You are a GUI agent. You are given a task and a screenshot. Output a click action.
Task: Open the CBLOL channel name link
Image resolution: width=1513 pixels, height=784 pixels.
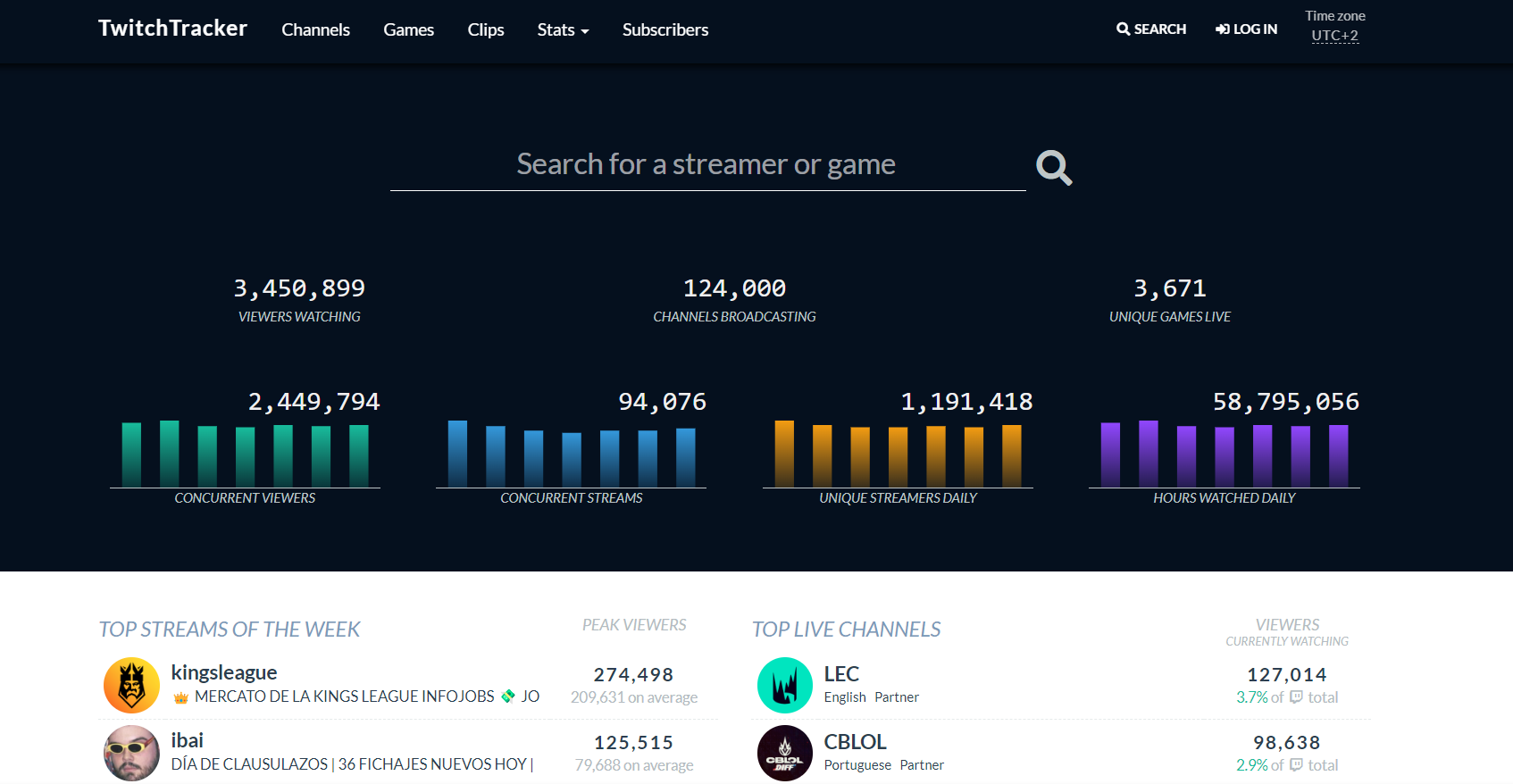(x=855, y=742)
